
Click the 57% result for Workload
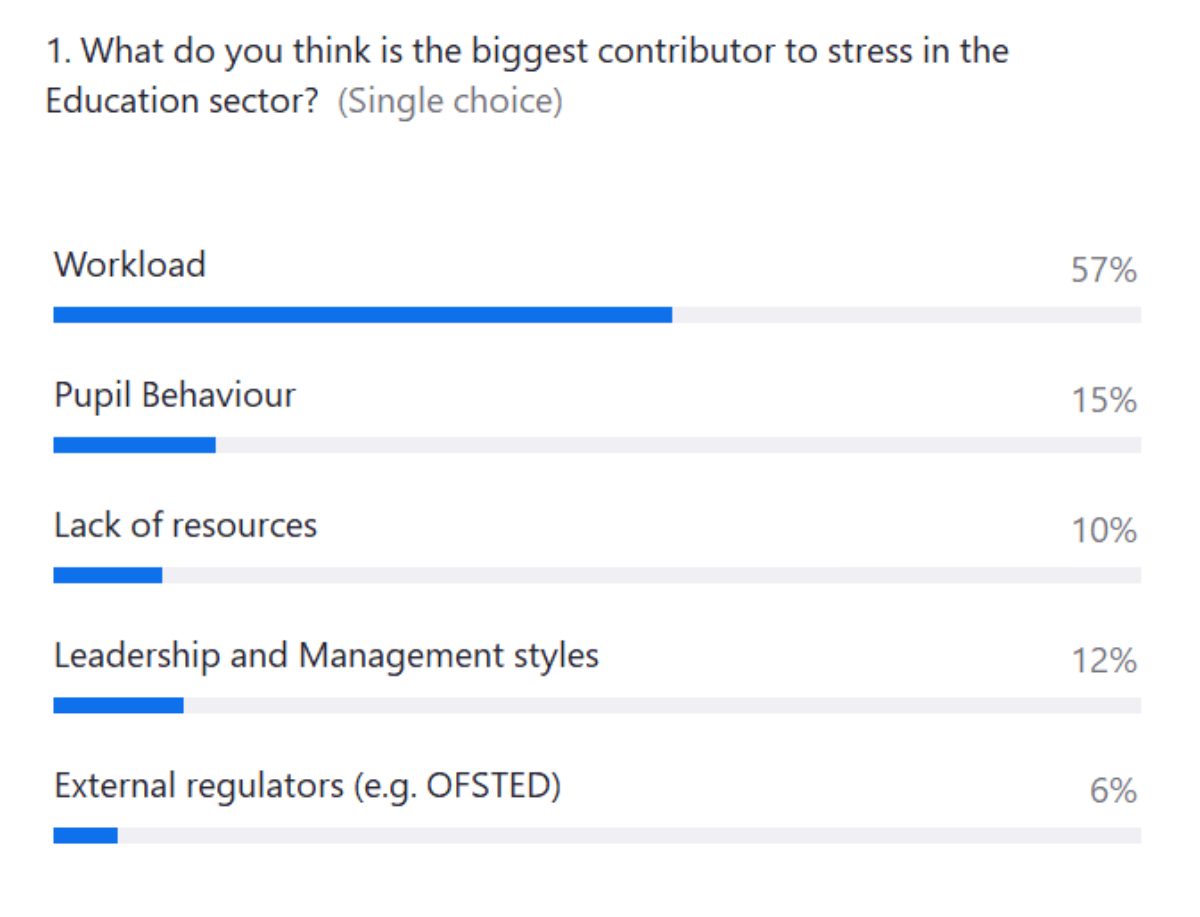(1103, 270)
